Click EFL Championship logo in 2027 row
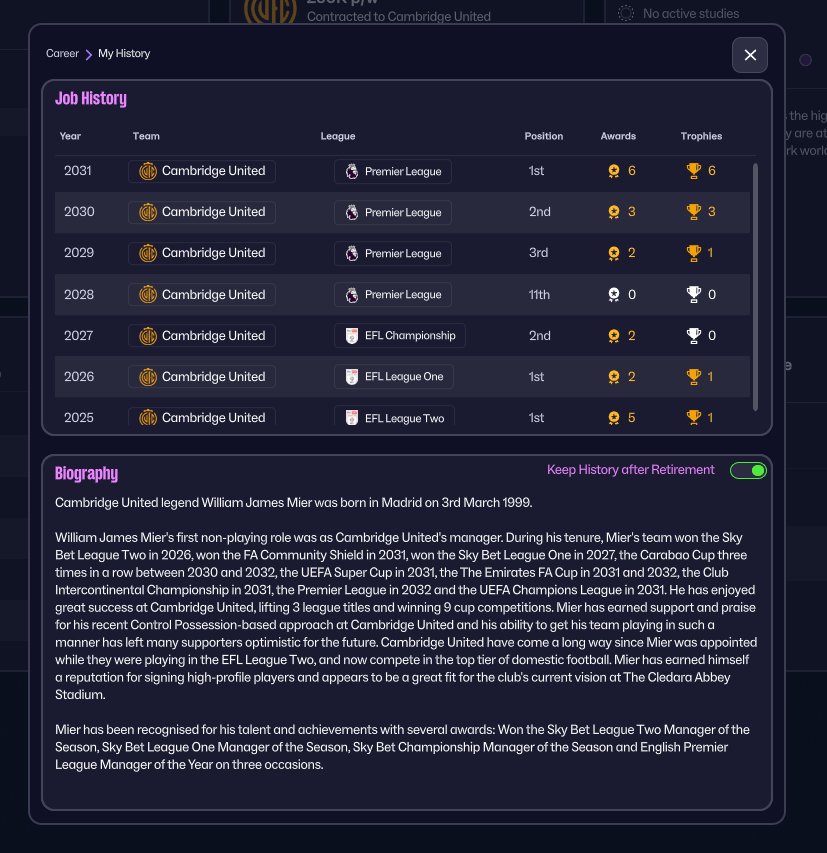This screenshot has width=827, height=853. (351, 336)
